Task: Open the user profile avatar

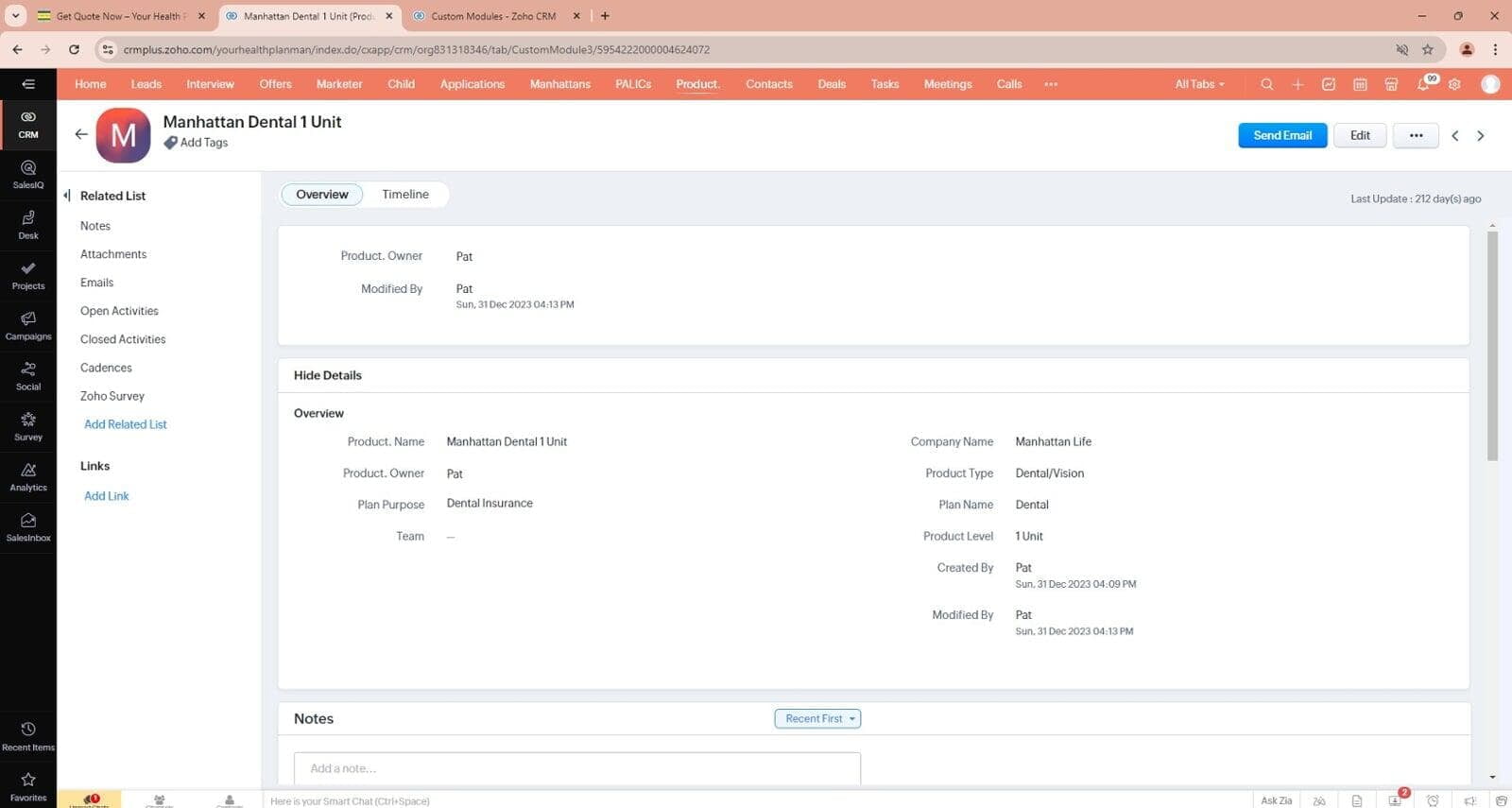Action: pyautogui.click(x=1490, y=84)
